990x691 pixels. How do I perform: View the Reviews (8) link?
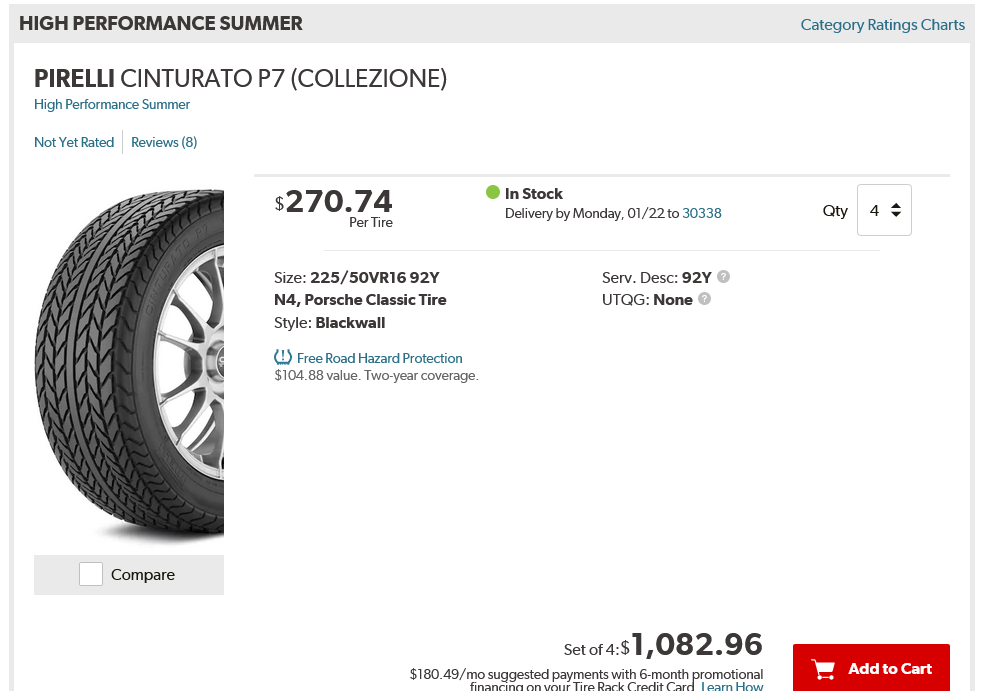click(x=164, y=142)
